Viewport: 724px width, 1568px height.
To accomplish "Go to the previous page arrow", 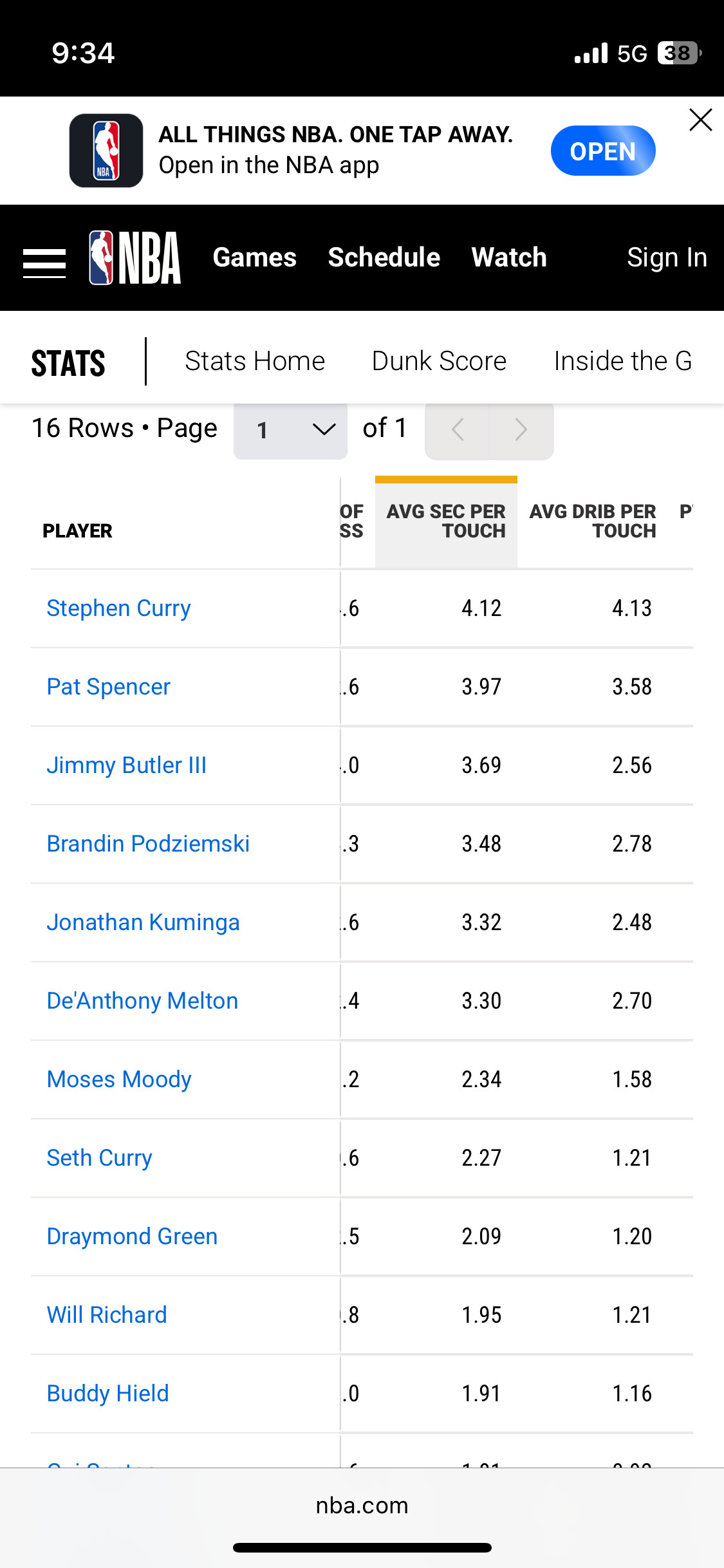I will pos(458,429).
